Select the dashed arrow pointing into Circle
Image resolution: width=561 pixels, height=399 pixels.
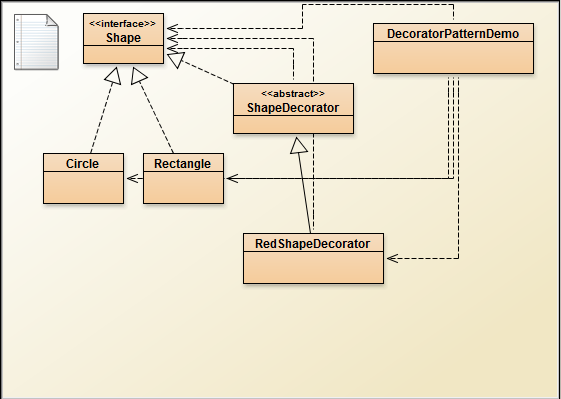point(134,178)
